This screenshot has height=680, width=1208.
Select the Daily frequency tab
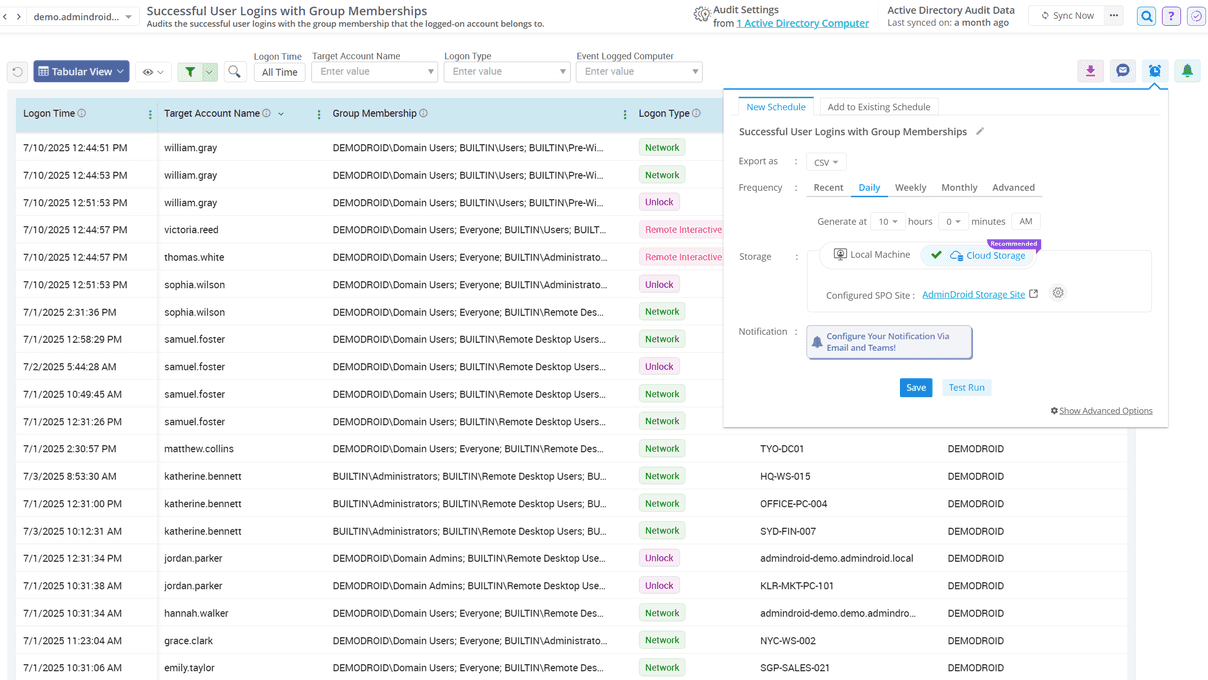pos(869,188)
